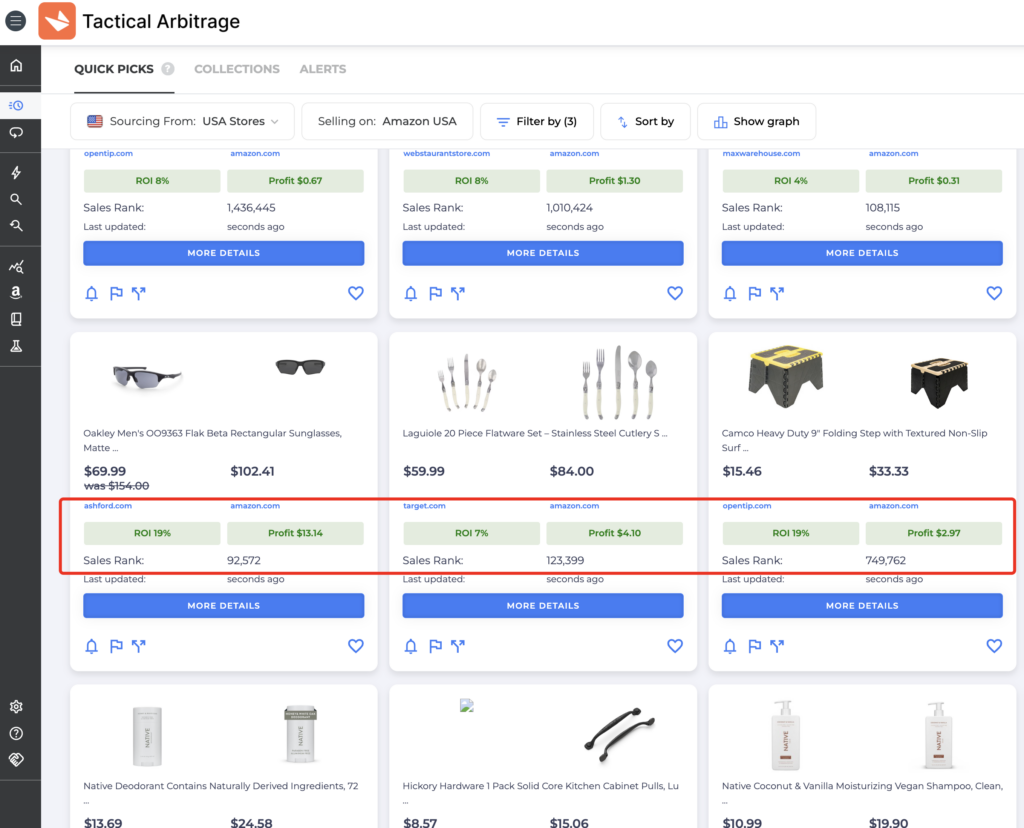Favorite the Oakley sunglasses deal with the heart
Viewport: 1024px width, 828px height.
[x=356, y=646]
